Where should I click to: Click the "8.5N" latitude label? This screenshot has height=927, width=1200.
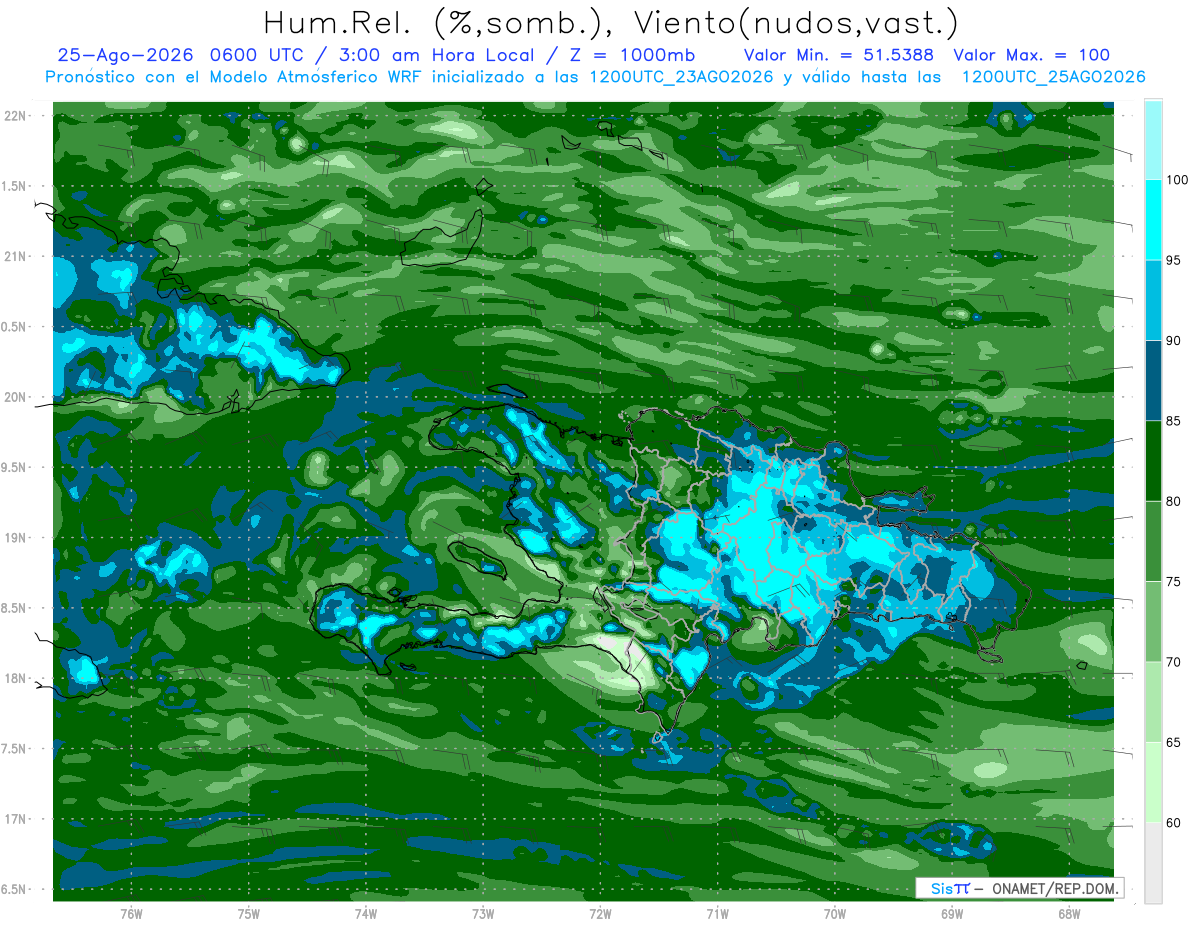[15, 608]
